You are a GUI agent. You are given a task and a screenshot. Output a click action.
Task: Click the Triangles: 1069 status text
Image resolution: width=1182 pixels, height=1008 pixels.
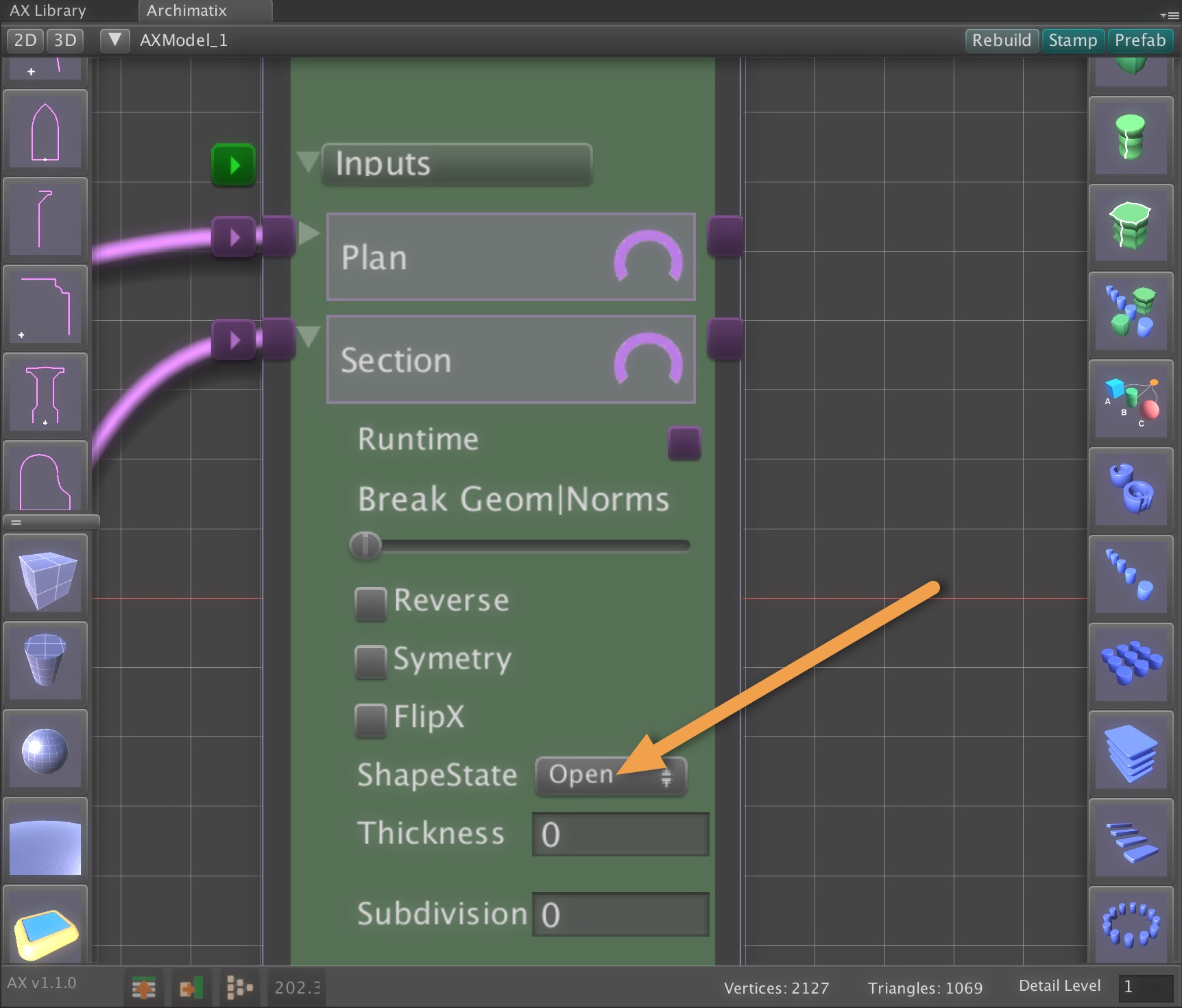pos(926,988)
